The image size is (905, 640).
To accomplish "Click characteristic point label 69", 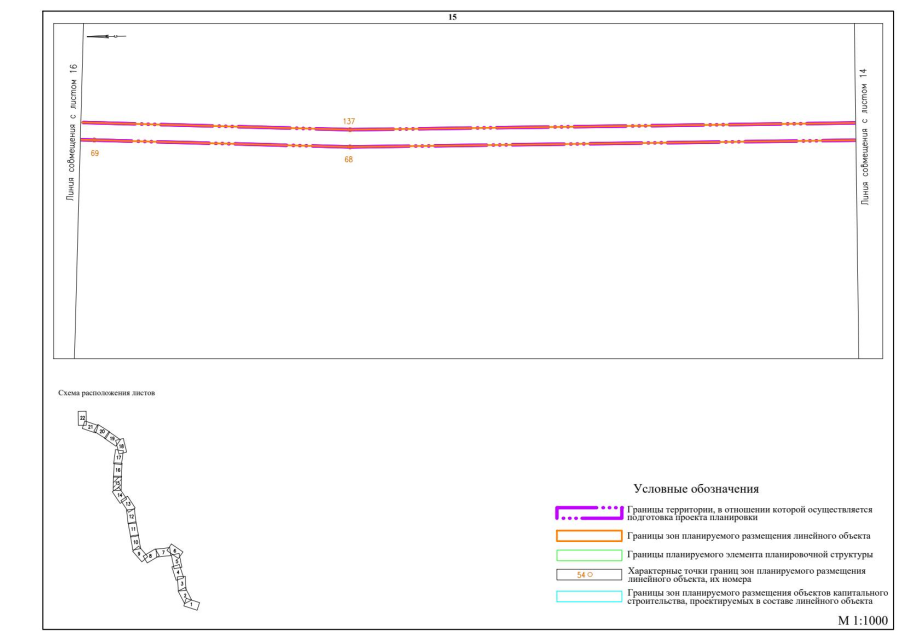I will point(94,153).
